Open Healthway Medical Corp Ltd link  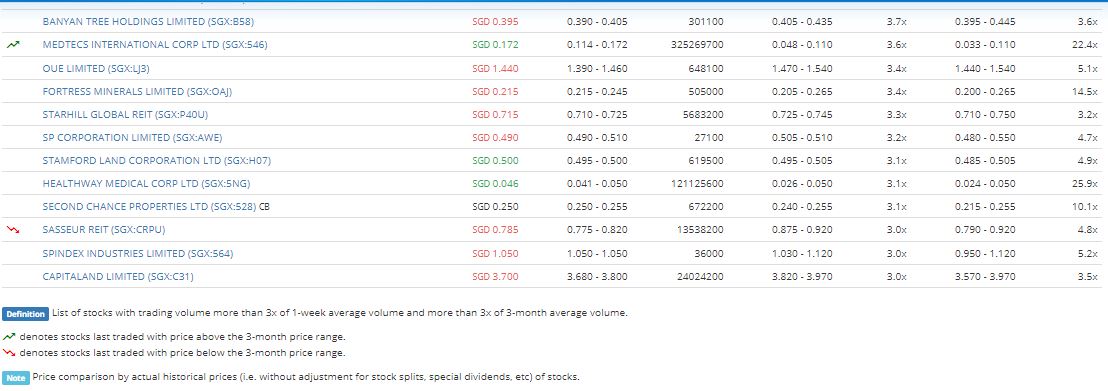coord(146,184)
